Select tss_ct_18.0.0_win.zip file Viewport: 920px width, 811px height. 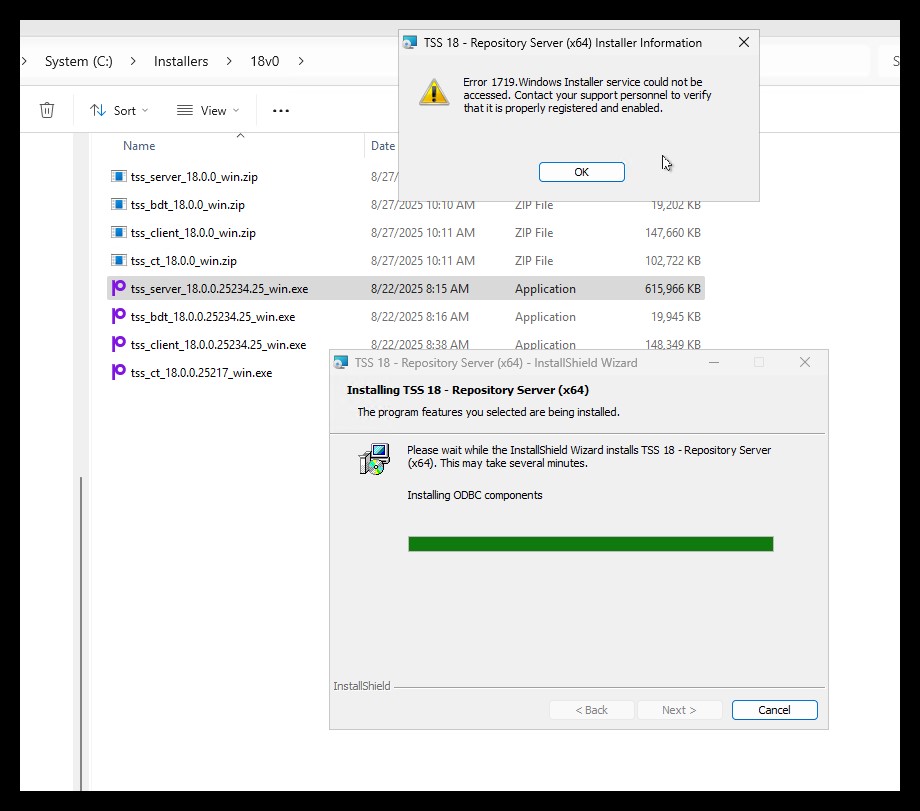(x=184, y=261)
